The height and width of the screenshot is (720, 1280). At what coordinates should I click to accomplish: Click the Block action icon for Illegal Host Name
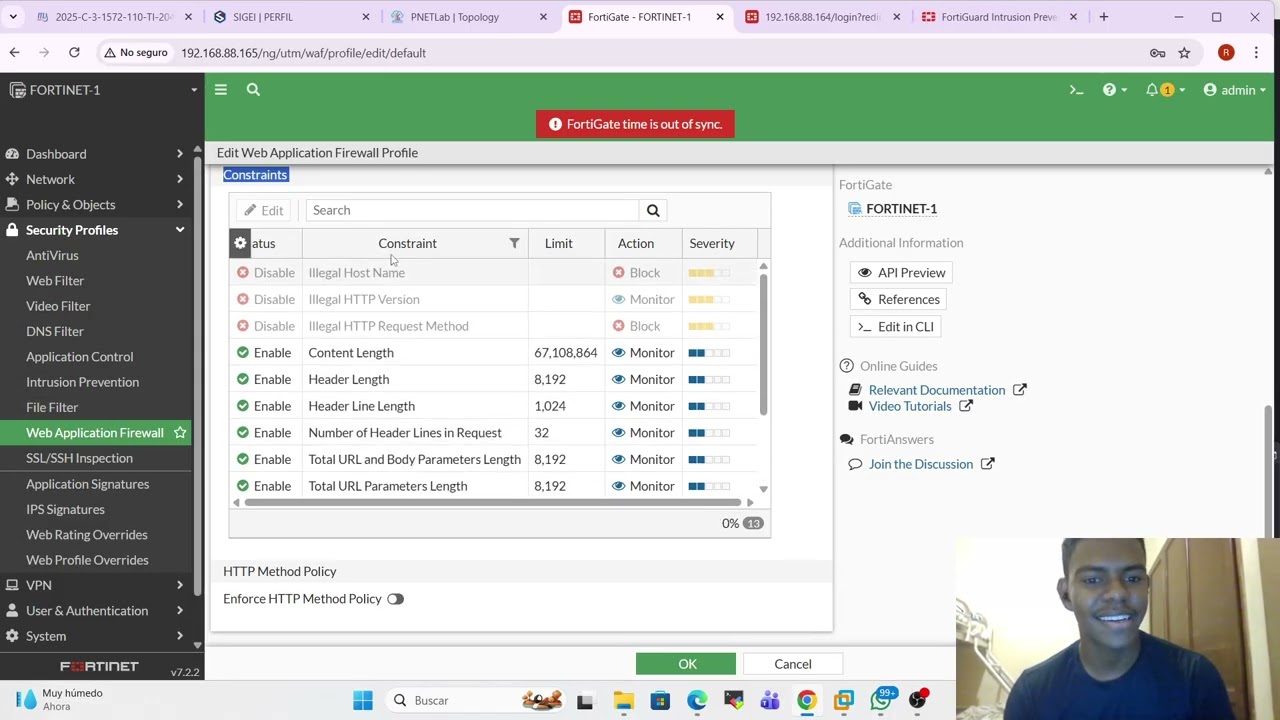point(618,273)
